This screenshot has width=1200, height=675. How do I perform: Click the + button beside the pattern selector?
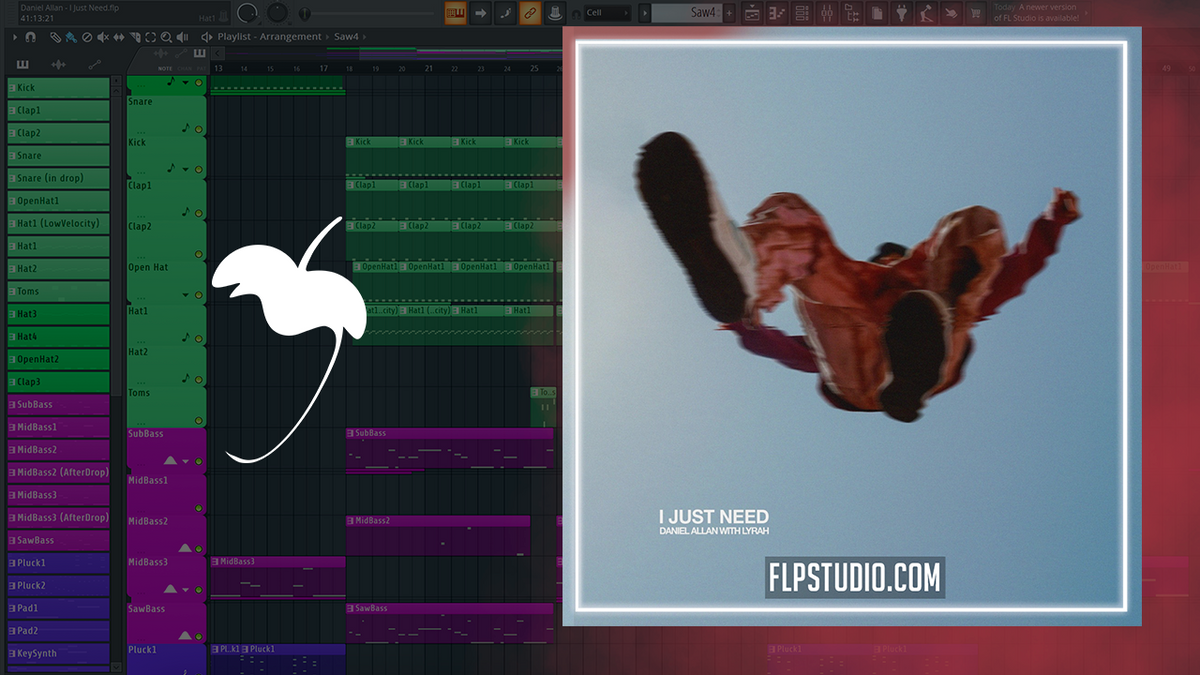(729, 13)
